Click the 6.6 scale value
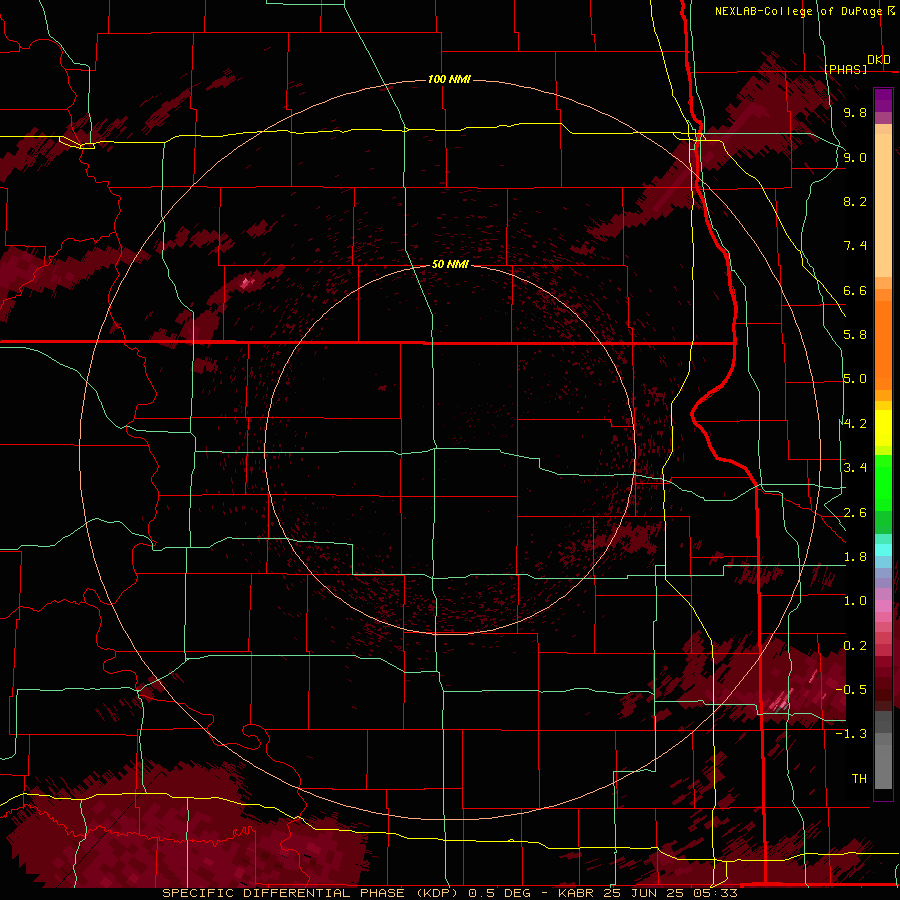Viewport: 900px width, 900px height. pos(855,290)
